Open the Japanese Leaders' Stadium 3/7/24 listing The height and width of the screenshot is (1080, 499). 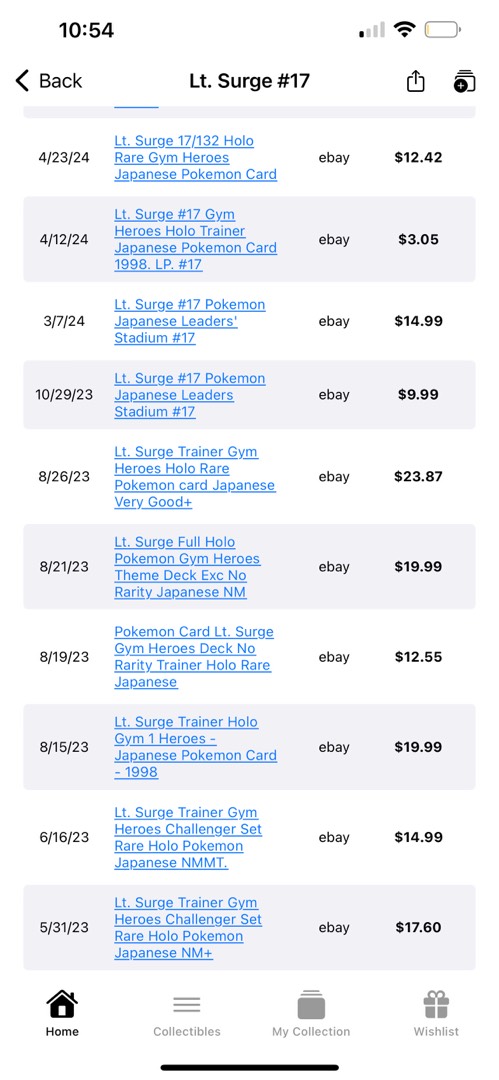coord(190,321)
